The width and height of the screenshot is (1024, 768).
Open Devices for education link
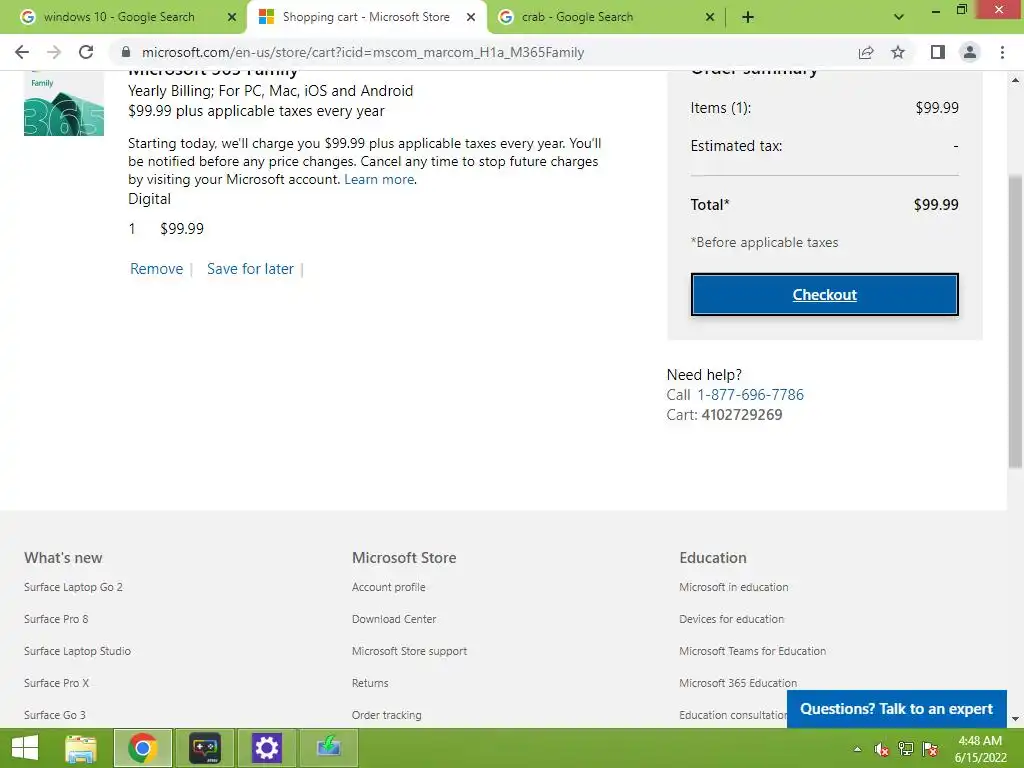point(731,619)
